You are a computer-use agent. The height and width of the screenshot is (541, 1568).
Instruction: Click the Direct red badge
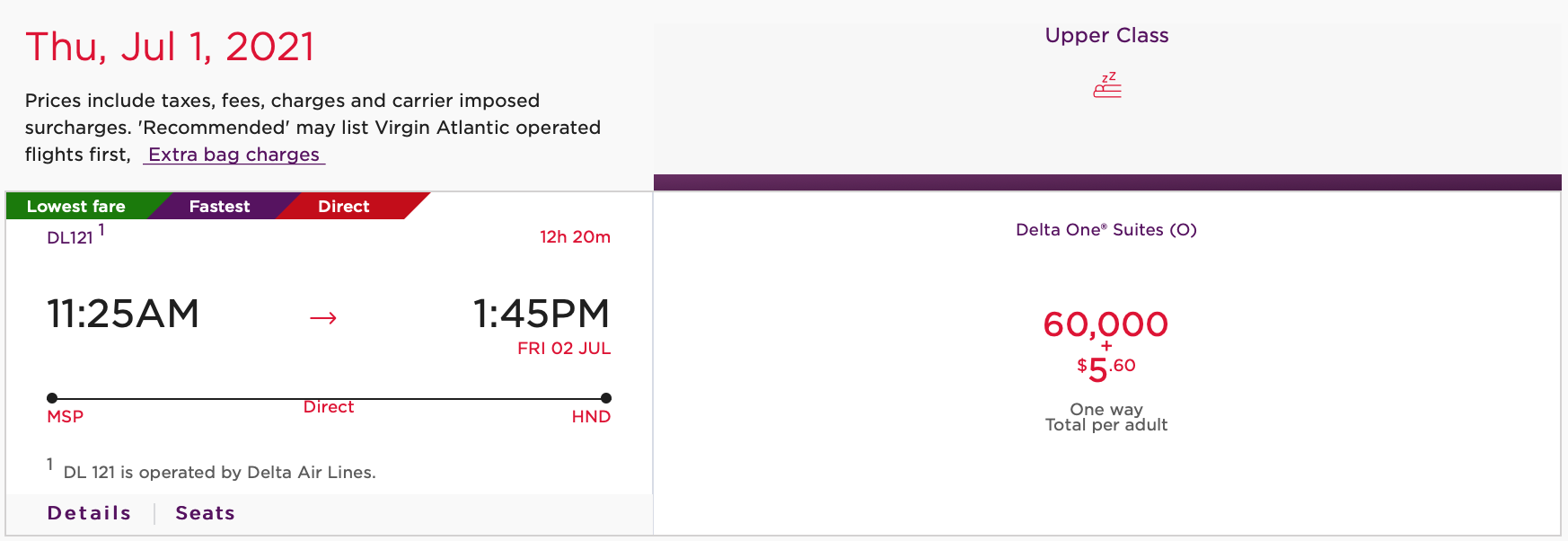point(343,206)
